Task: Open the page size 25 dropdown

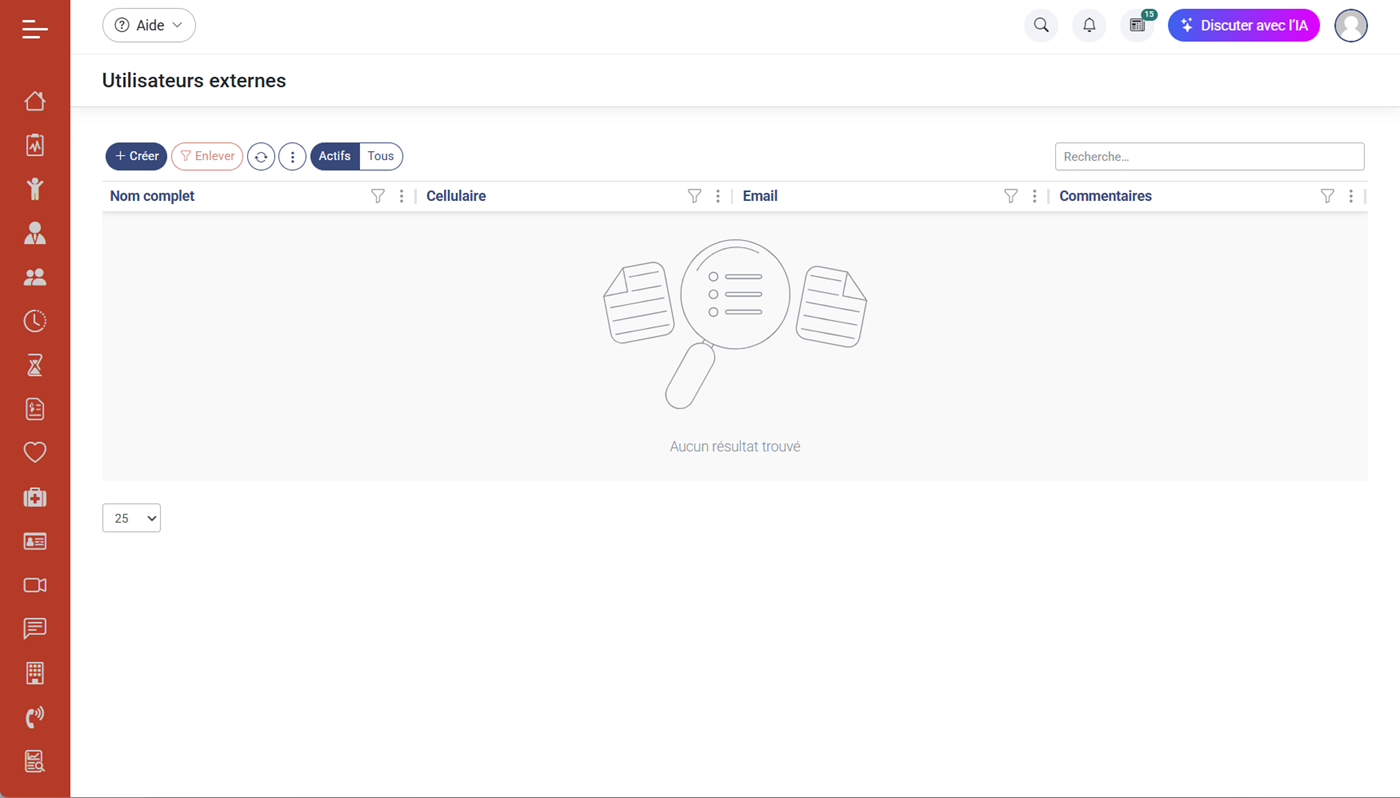Action: point(131,518)
